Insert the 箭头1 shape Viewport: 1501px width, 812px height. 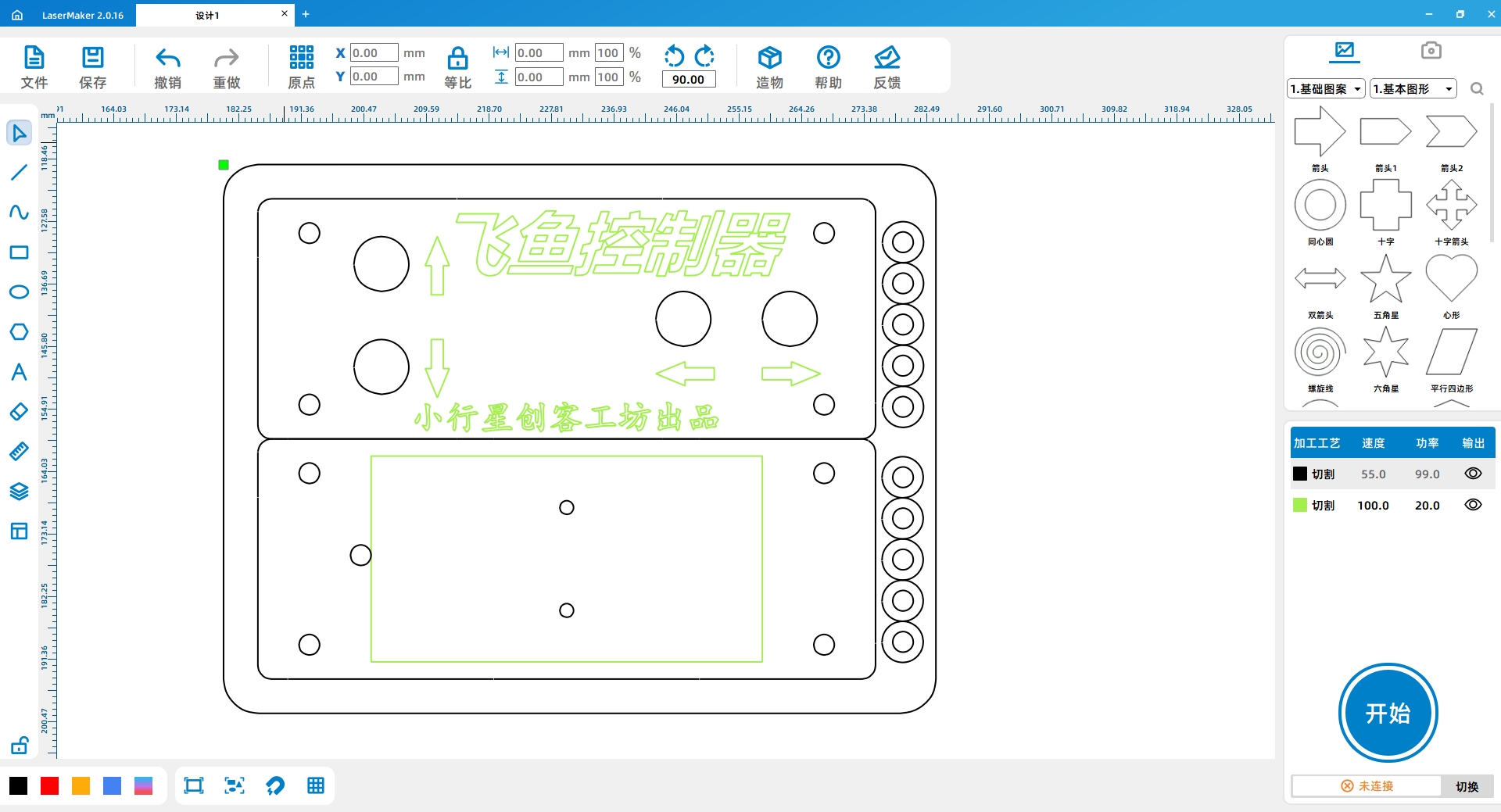[x=1386, y=131]
